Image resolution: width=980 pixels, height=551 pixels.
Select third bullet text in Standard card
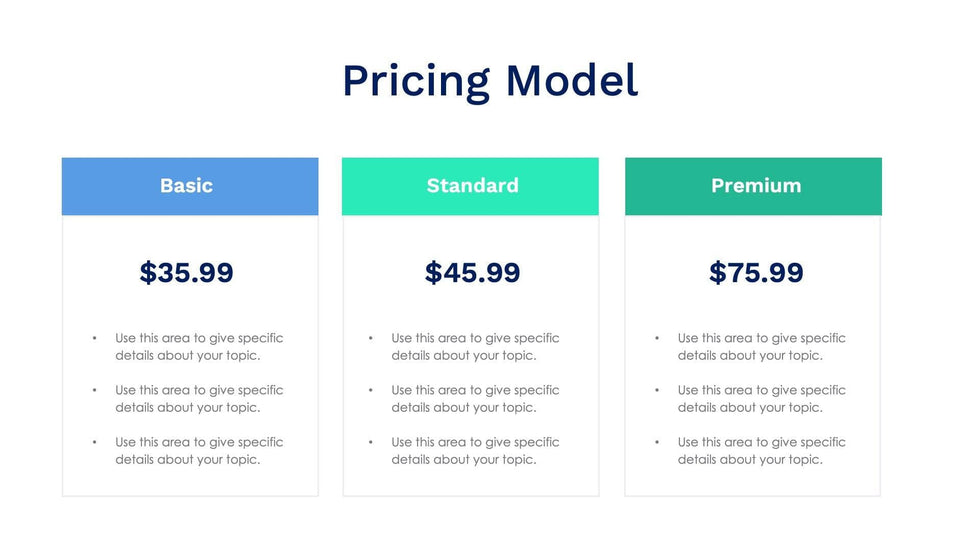click(475, 451)
